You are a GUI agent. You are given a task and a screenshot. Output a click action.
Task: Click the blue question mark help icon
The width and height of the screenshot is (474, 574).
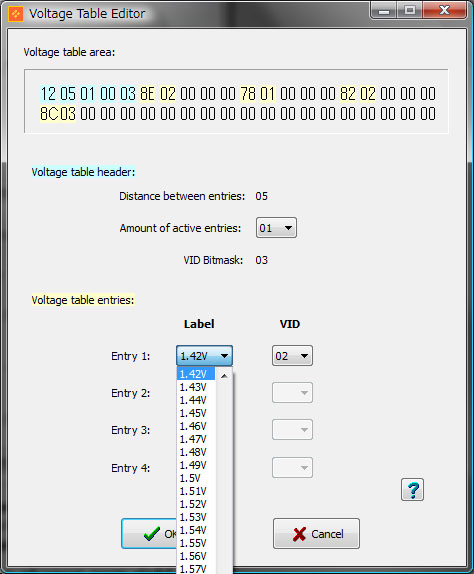tap(412, 489)
